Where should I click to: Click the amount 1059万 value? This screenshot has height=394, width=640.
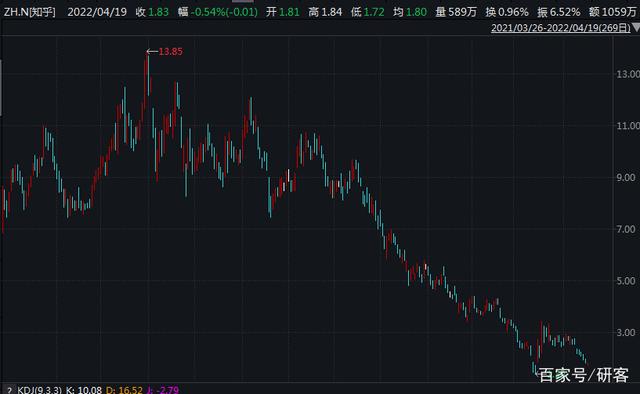(619, 12)
